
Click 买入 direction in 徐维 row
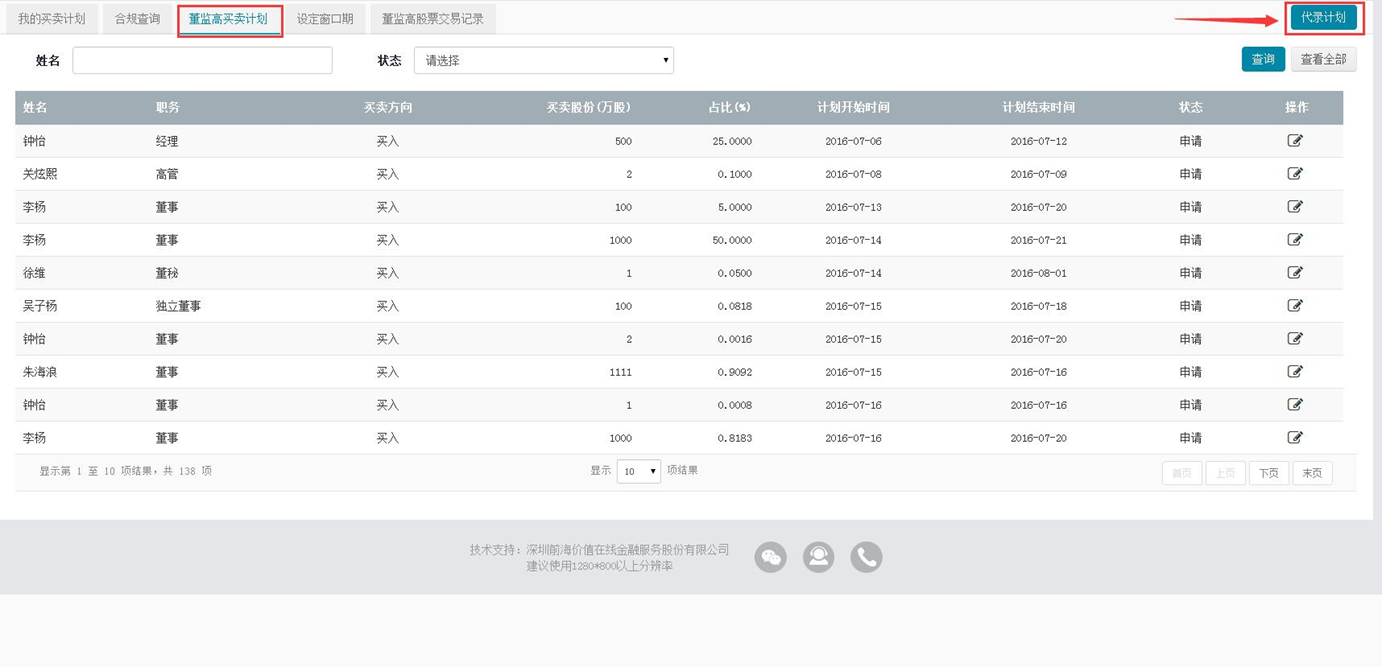pos(388,273)
